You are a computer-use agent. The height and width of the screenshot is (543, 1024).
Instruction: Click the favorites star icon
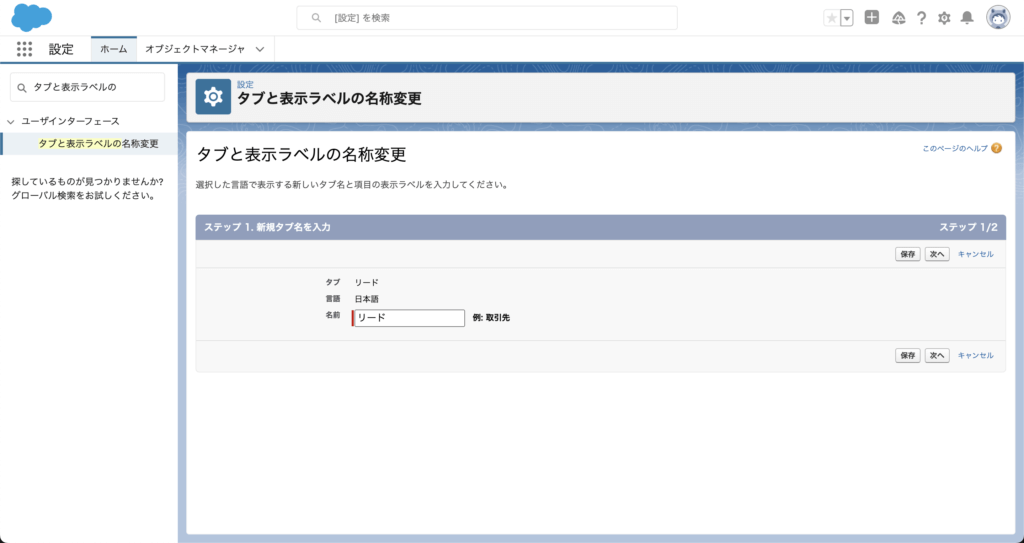coord(831,18)
